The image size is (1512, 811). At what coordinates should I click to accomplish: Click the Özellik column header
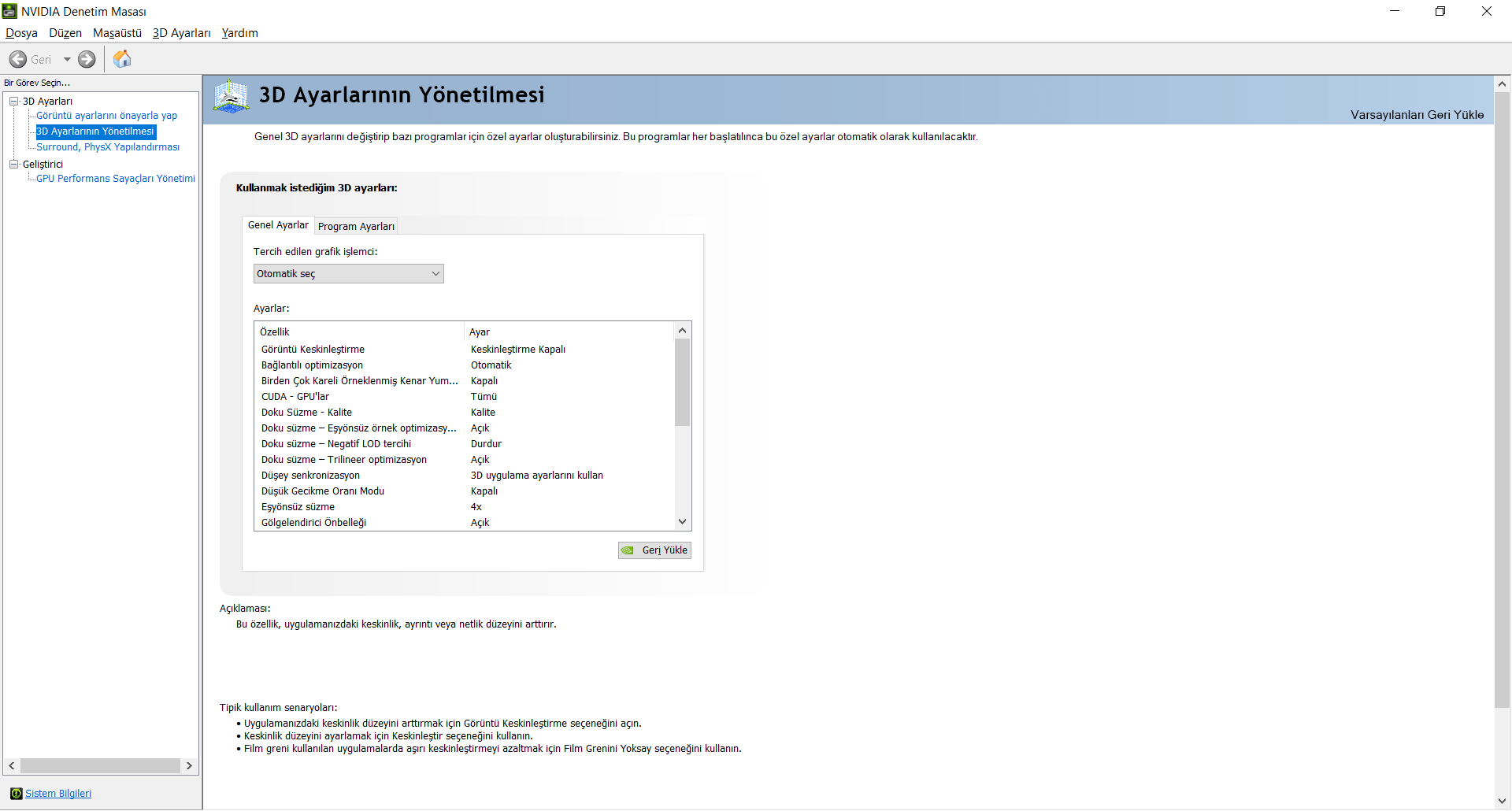359,332
